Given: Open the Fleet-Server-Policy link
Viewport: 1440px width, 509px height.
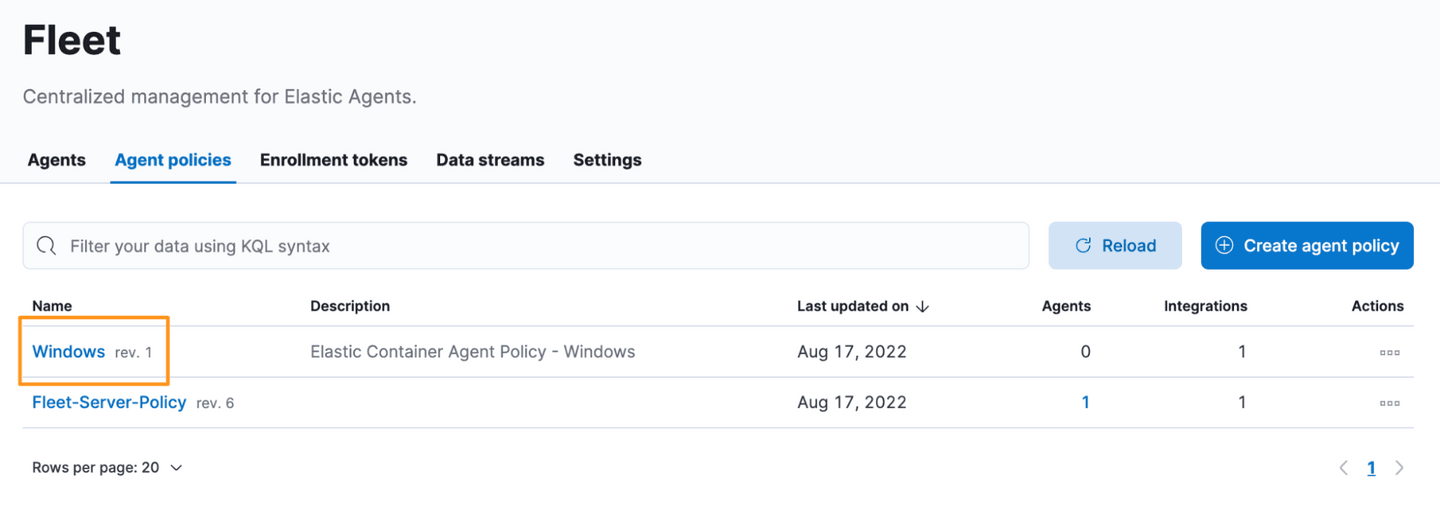Looking at the screenshot, I should click(109, 402).
